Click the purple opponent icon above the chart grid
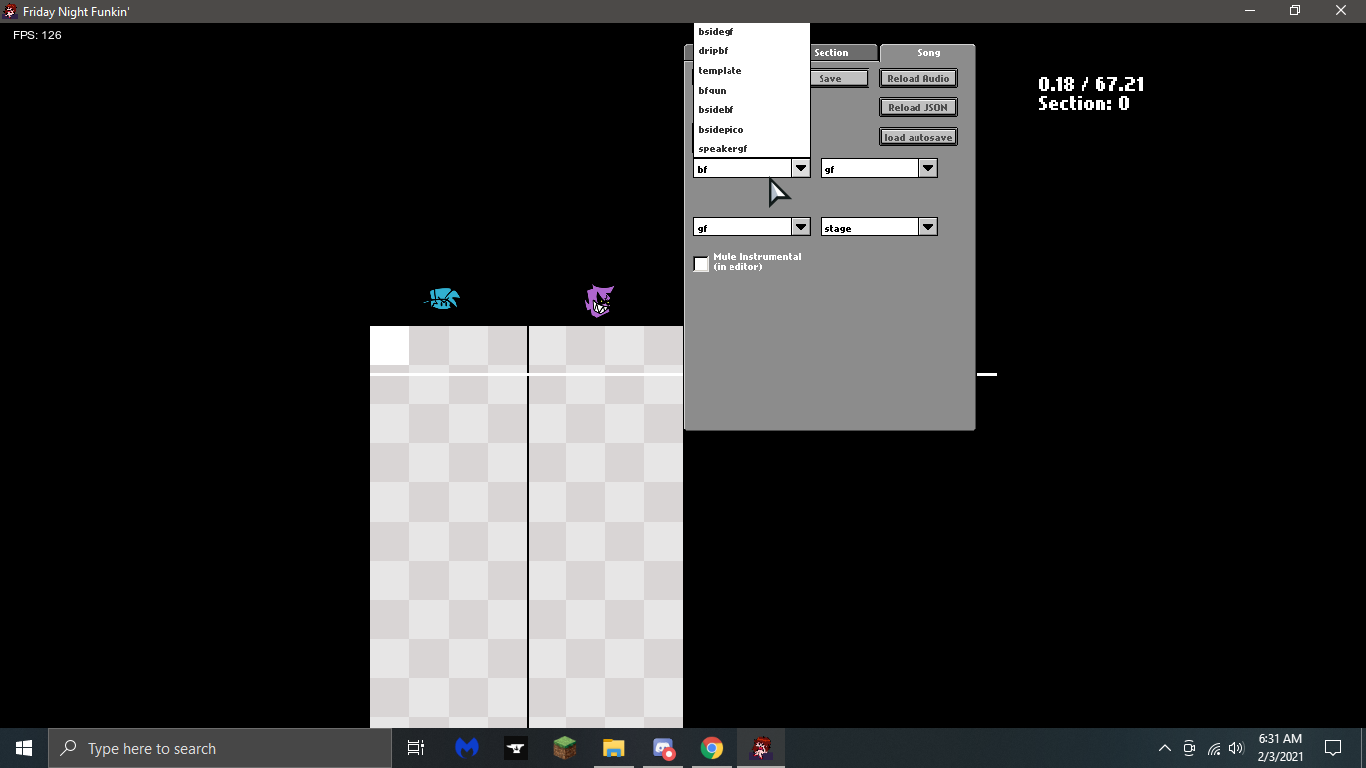Viewport: 1366px width, 768px height. point(599,300)
